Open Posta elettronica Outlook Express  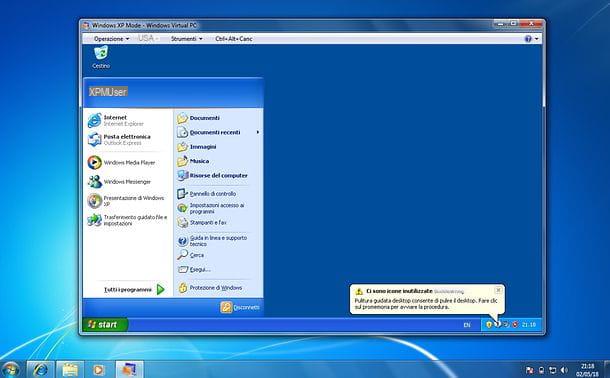point(119,140)
